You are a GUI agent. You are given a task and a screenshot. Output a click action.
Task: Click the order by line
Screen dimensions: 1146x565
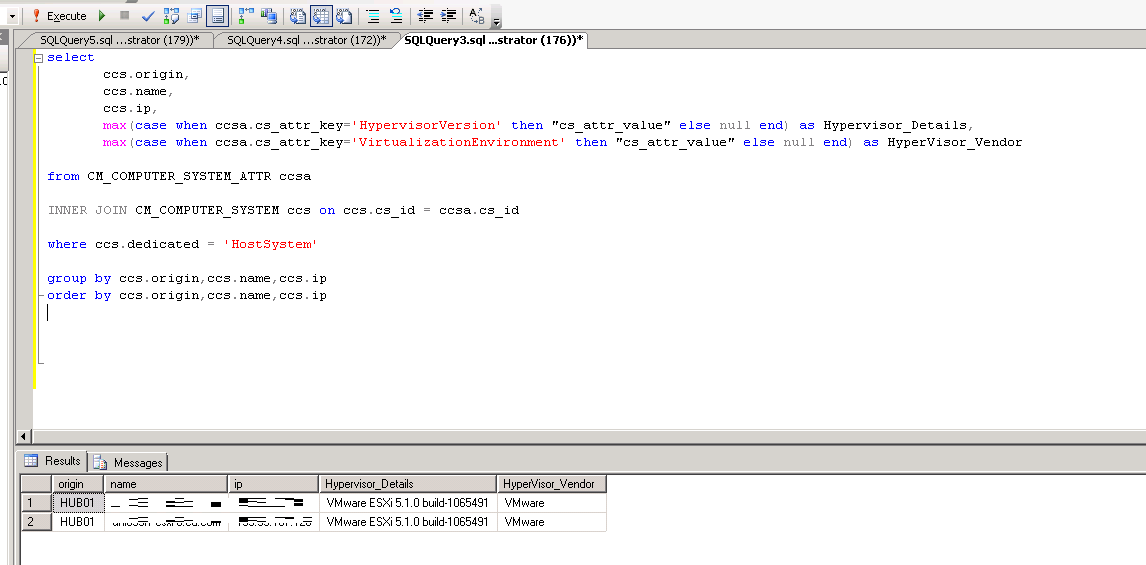[187, 295]
